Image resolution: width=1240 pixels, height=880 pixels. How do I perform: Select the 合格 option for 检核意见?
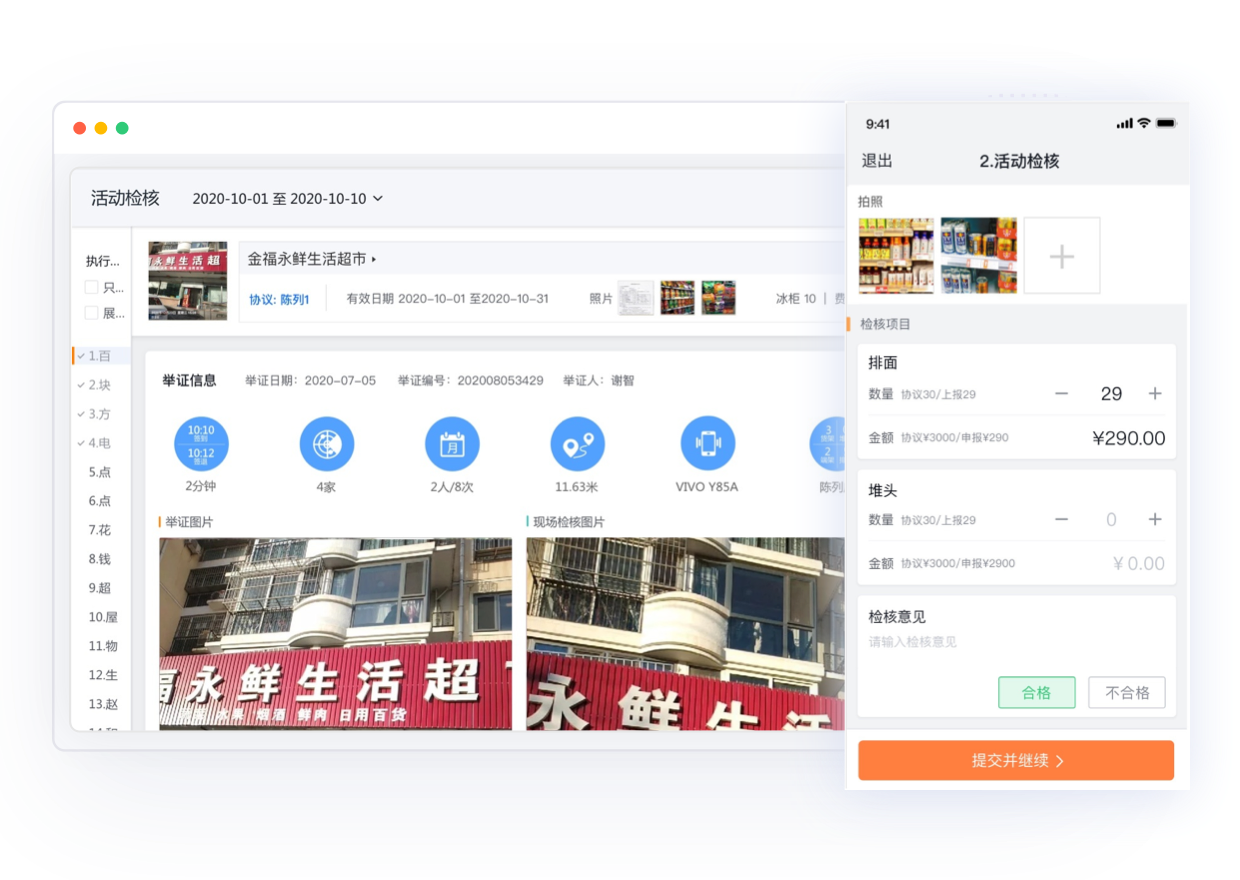[x=1036, y=692]
